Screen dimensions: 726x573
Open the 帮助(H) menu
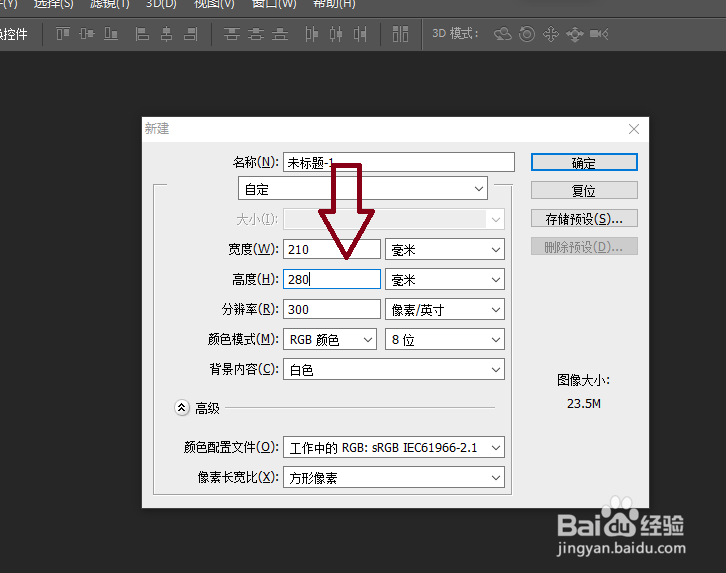(x=334, y=4)
